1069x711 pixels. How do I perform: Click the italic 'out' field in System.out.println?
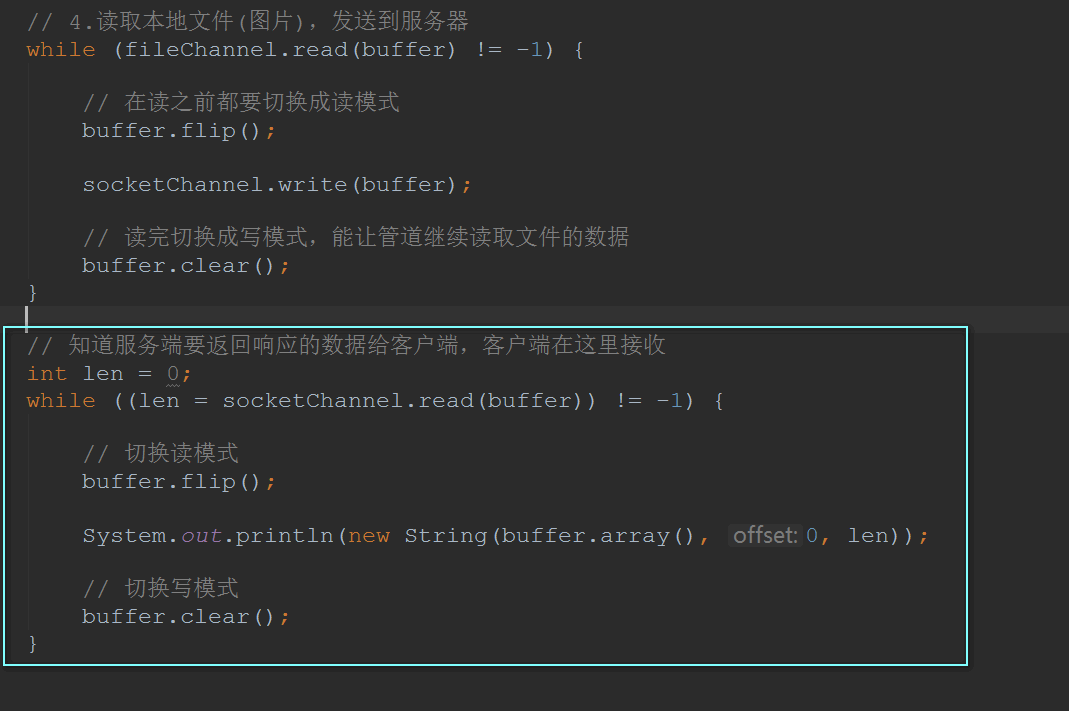pos(201,536)
